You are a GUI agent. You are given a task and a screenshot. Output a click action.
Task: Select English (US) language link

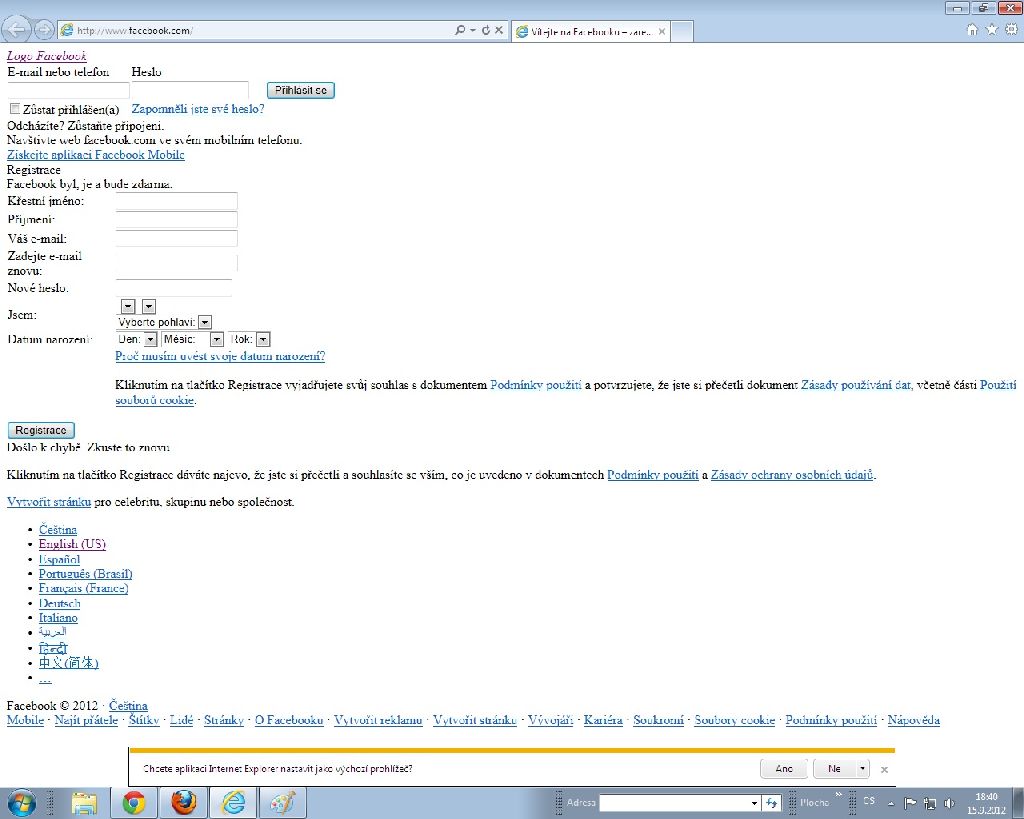click(72, 544)
